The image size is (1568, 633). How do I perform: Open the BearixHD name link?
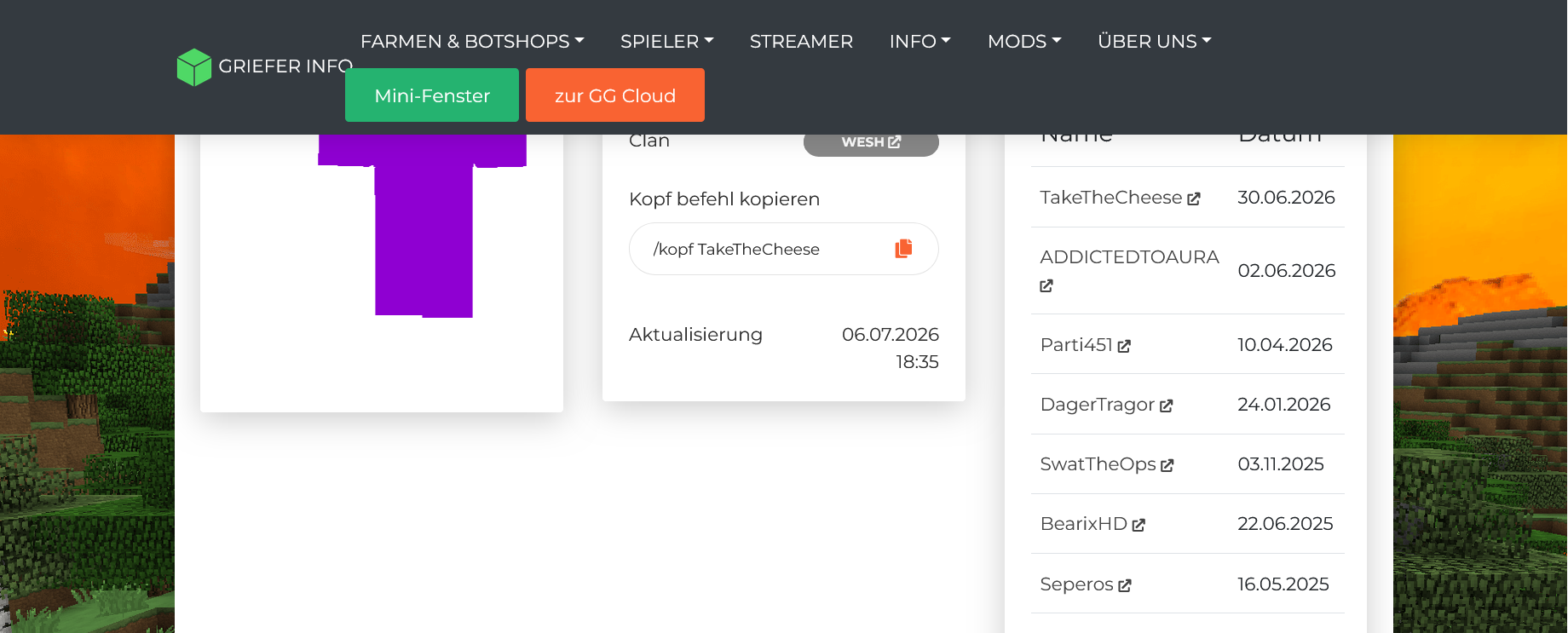tap(1084, 524)
